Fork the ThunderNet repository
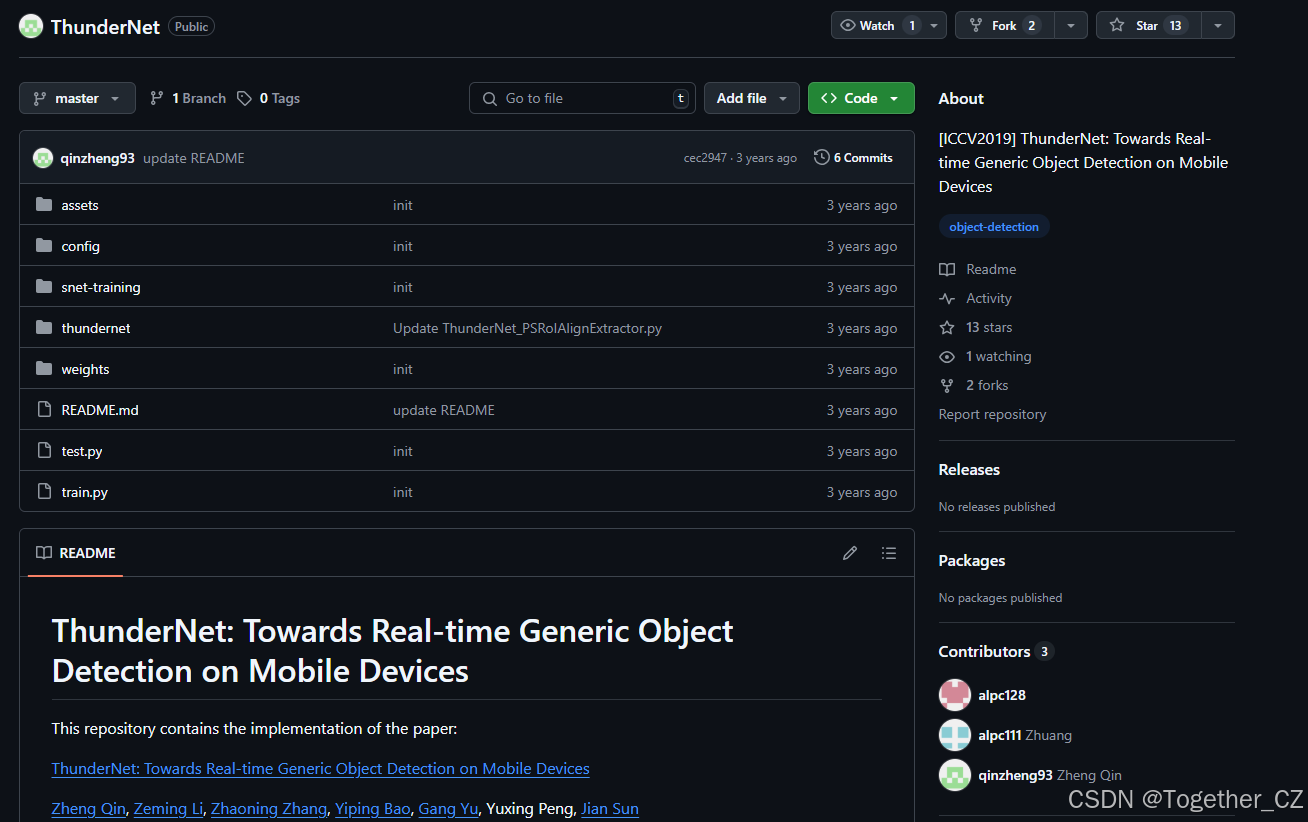 (x=1004, y=25)
